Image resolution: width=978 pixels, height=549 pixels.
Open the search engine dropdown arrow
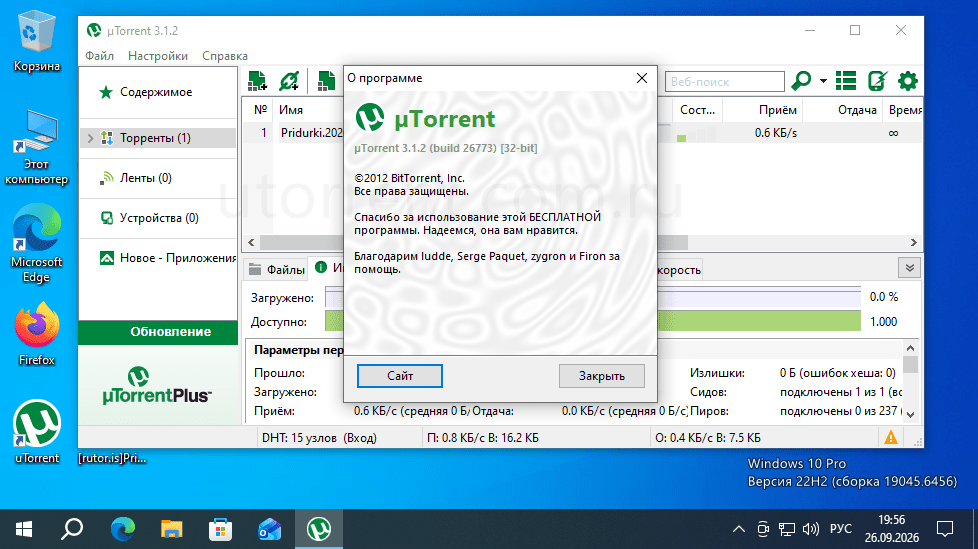(x=823, y=81)
